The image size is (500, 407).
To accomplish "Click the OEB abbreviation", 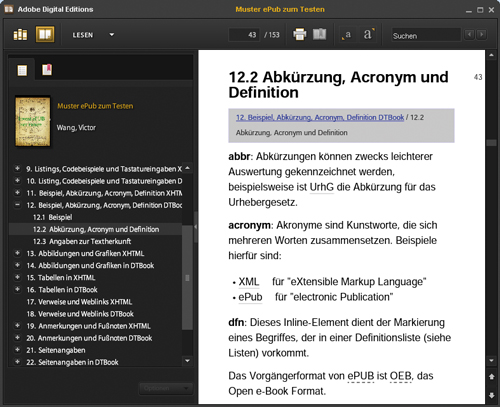I will coord(401,376).
